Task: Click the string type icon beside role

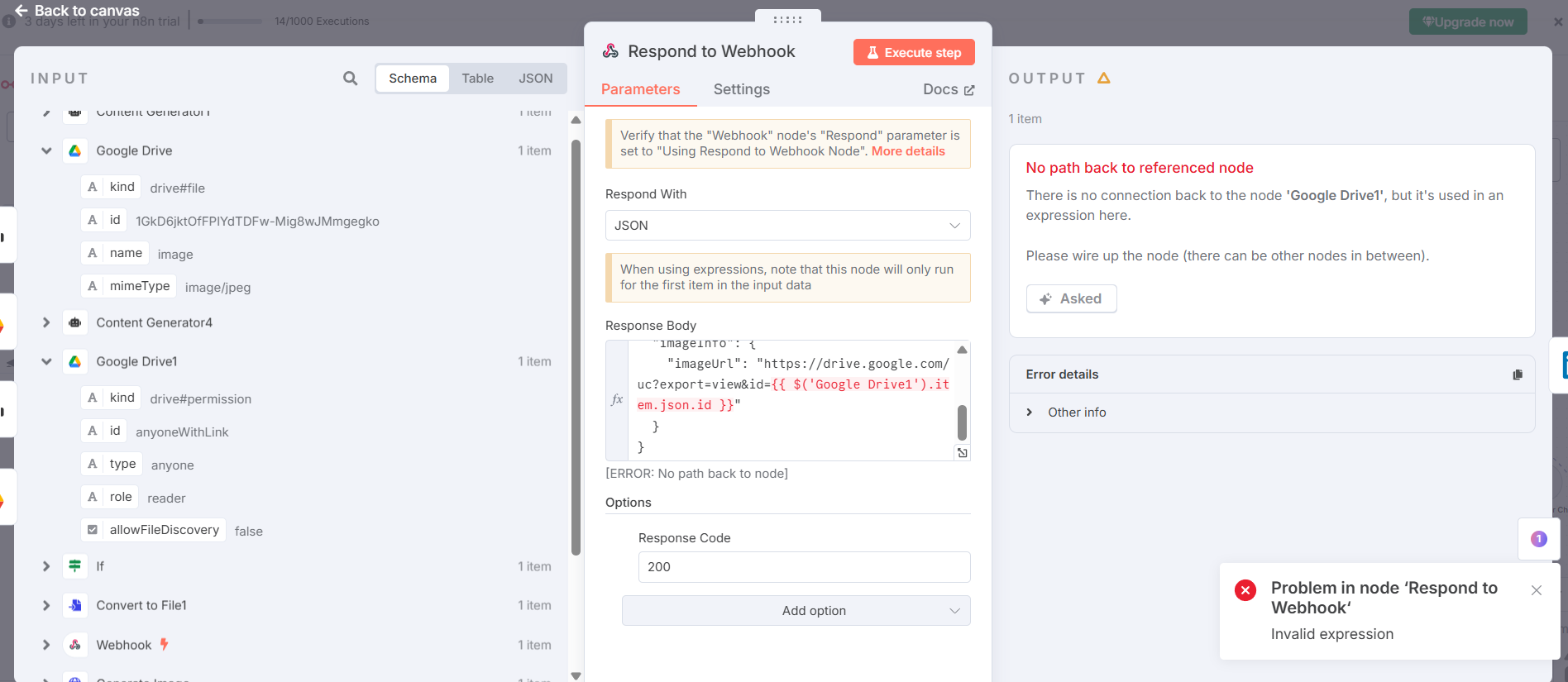Action: coord(93,497)
